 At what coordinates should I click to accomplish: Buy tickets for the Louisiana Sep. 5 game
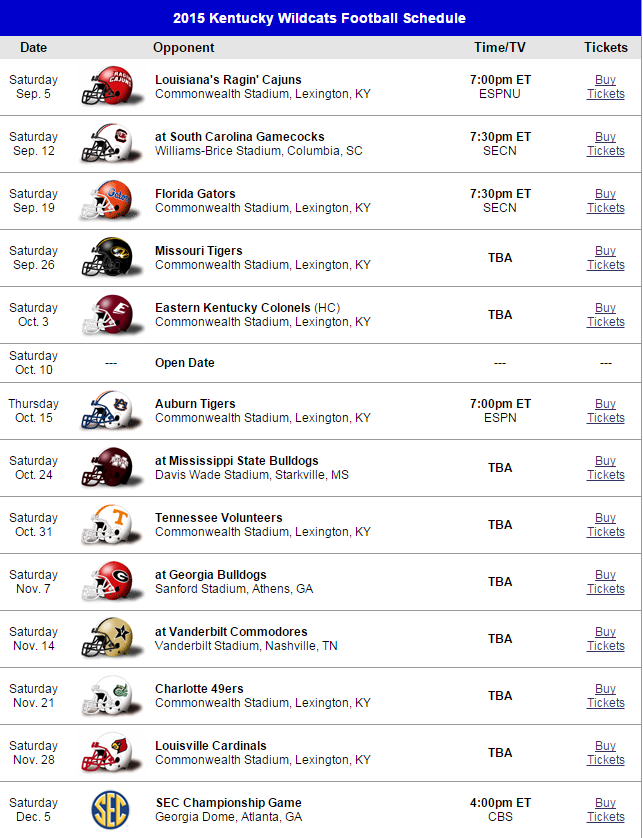605,87
